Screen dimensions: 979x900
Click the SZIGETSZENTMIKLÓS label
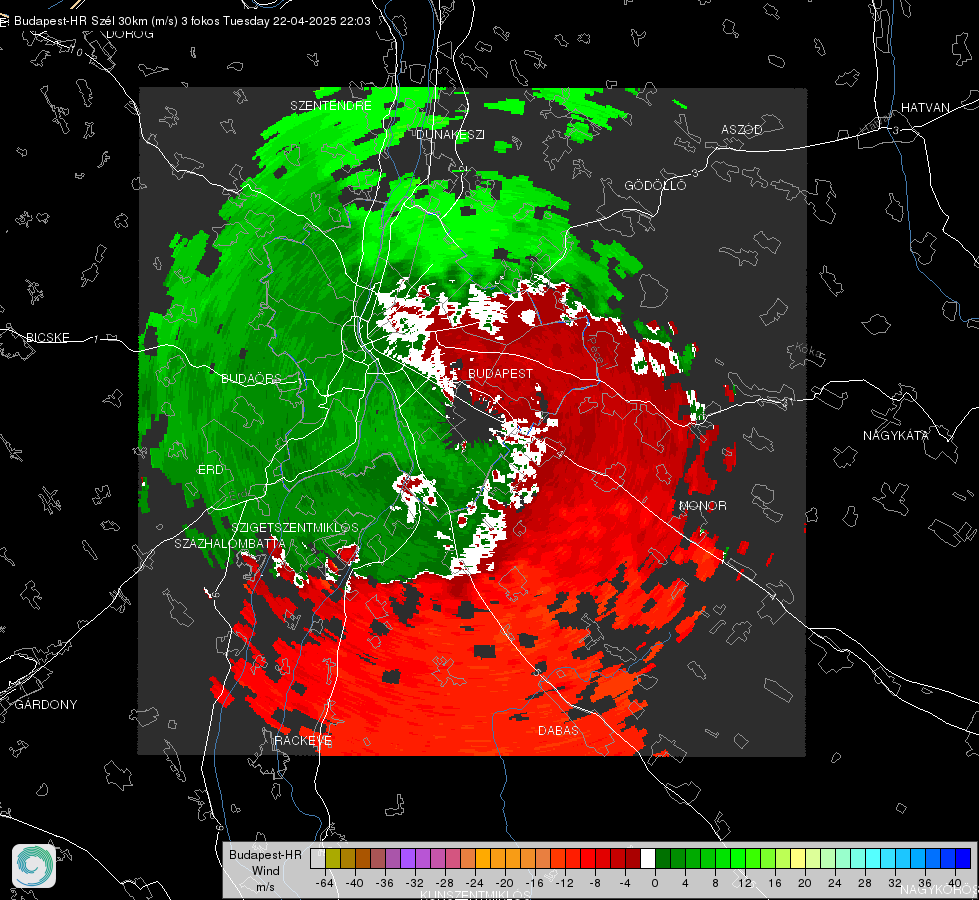click(x=295, y=527)
